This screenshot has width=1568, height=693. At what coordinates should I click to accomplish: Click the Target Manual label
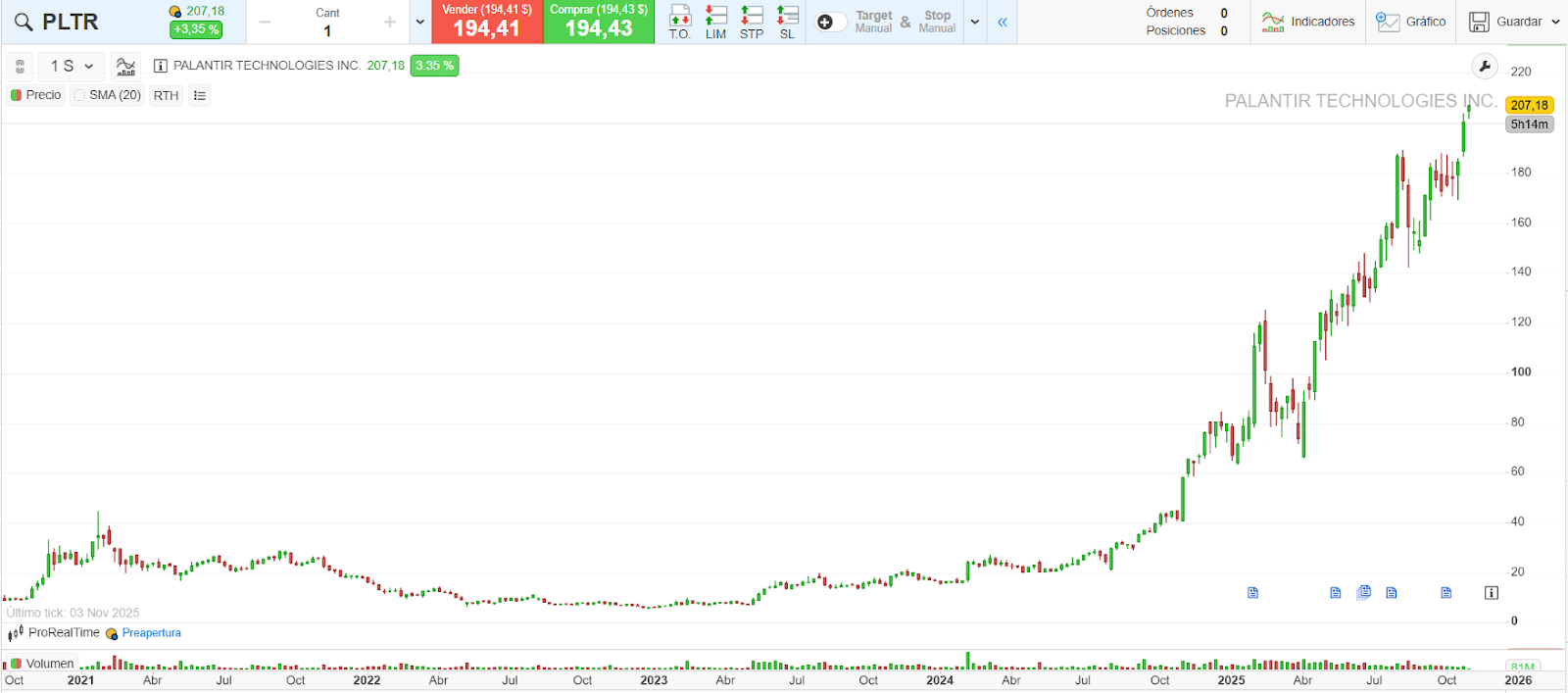coord(873,22)
